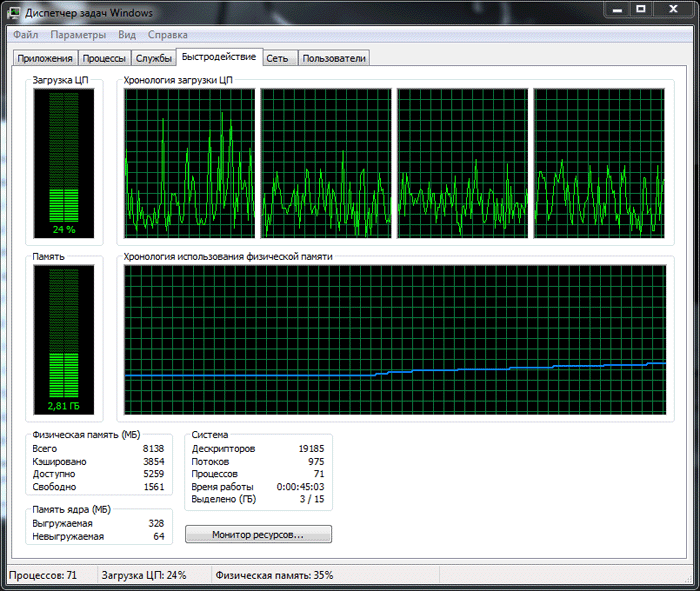Image resolution: width=700 pixels, height=591 pixels.
Task: Minimize the Task Manager window
Action: tap(617, 9)
